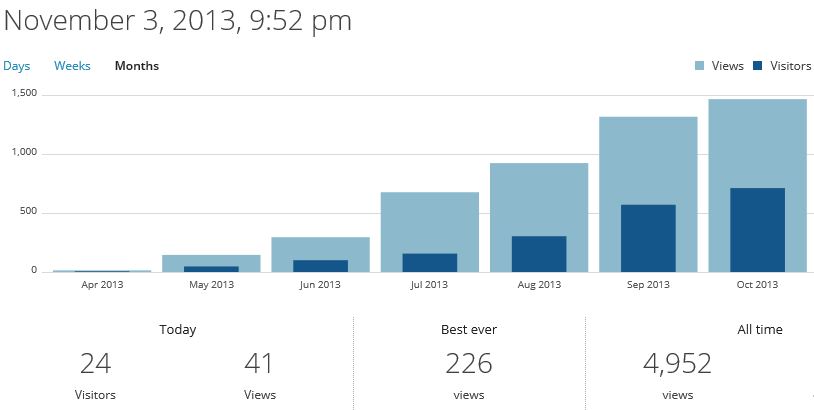Click today's 24 visitors count
The width and height of the screenshot is (814, 410).
click(x=95, y=364)
